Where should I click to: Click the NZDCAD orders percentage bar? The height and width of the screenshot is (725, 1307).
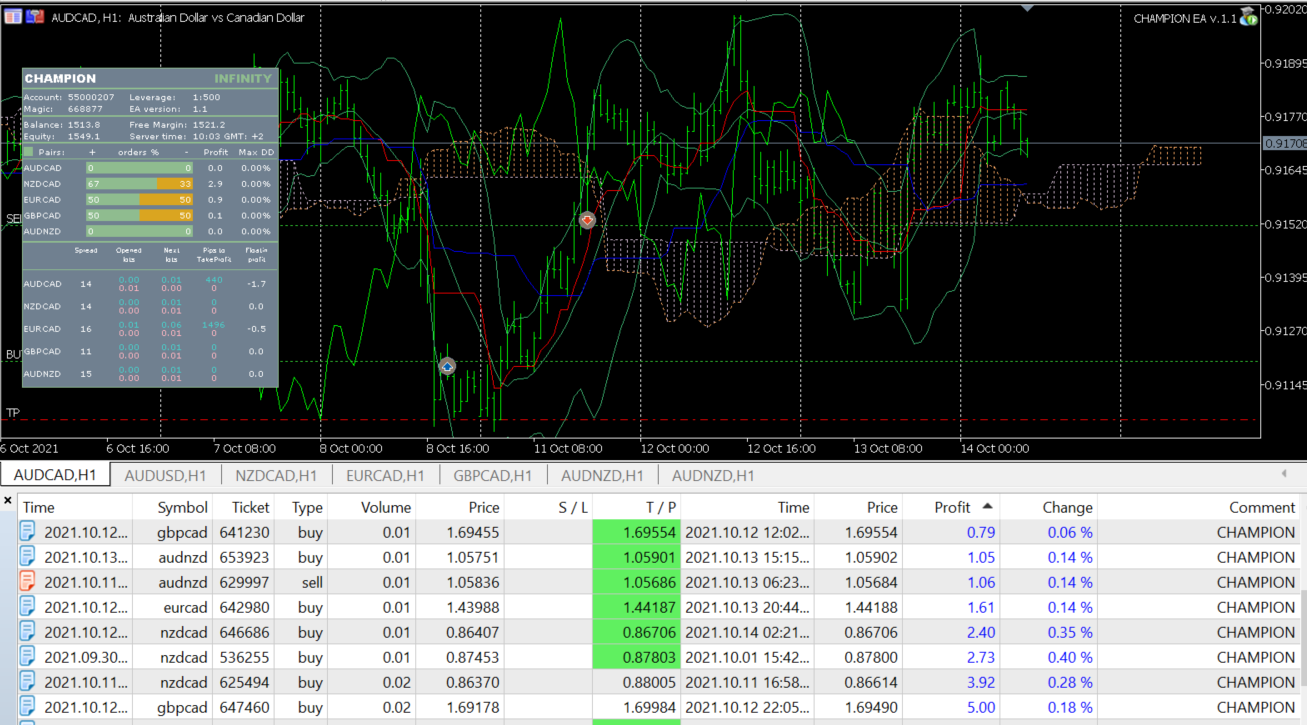139,184
